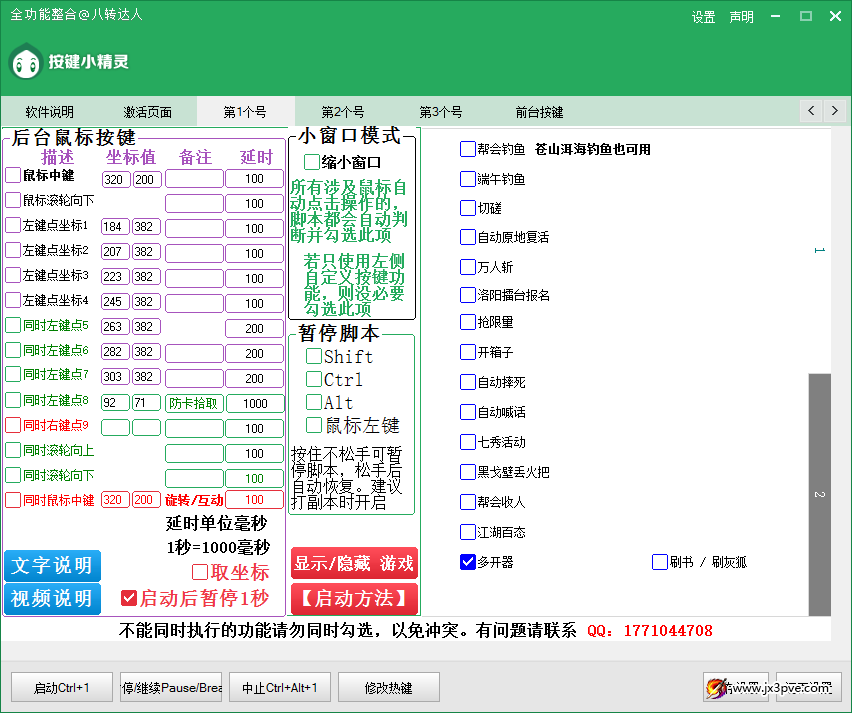Click the 鼠标中键 delay input field
Viewport: 852px width, 713px height.
[255, 179]
